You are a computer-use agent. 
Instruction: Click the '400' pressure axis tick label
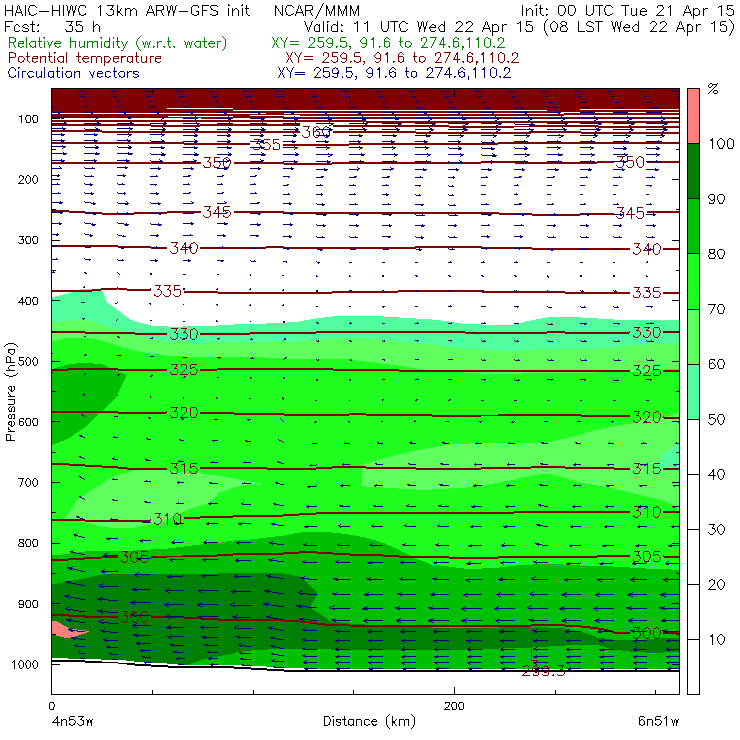coord(28,301)
